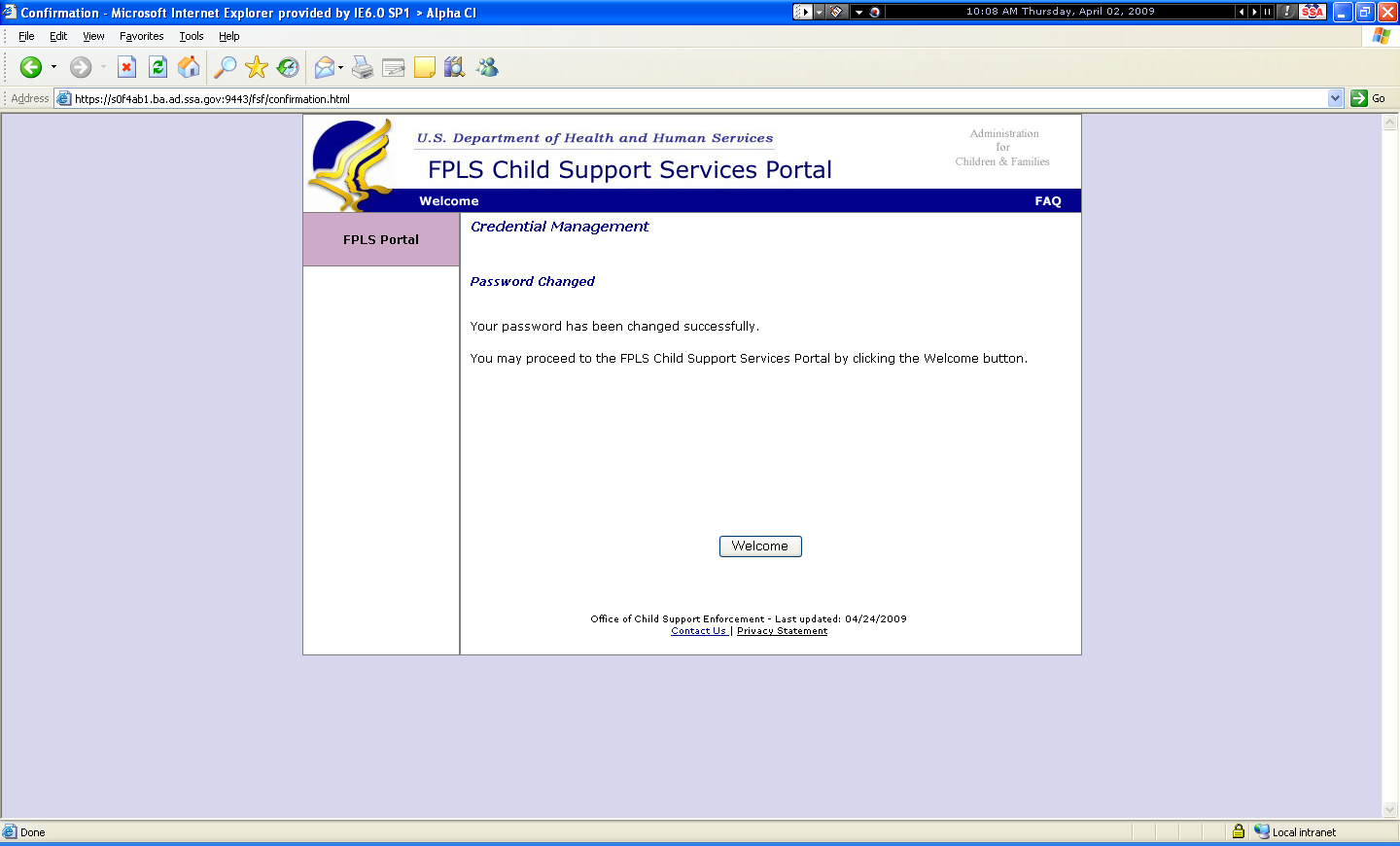The image size is (1400, 846).
Task: Click the ticker next arrow
Action: pos(1254,12)
